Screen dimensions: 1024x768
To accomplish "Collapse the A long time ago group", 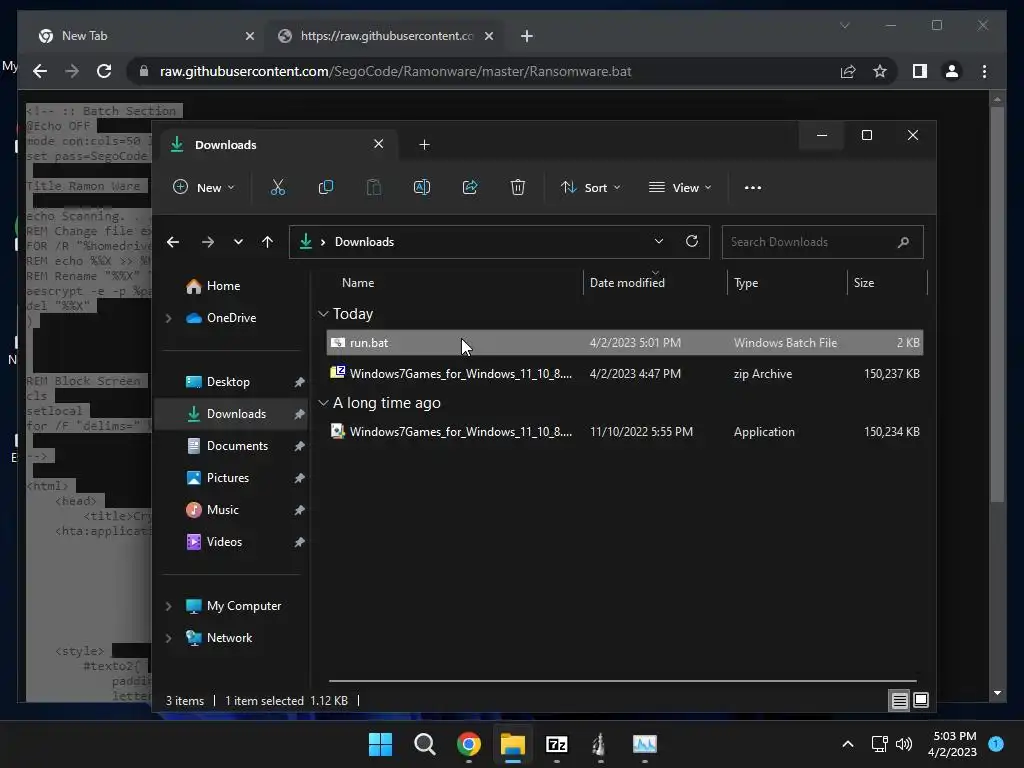I will coord(323,403).
